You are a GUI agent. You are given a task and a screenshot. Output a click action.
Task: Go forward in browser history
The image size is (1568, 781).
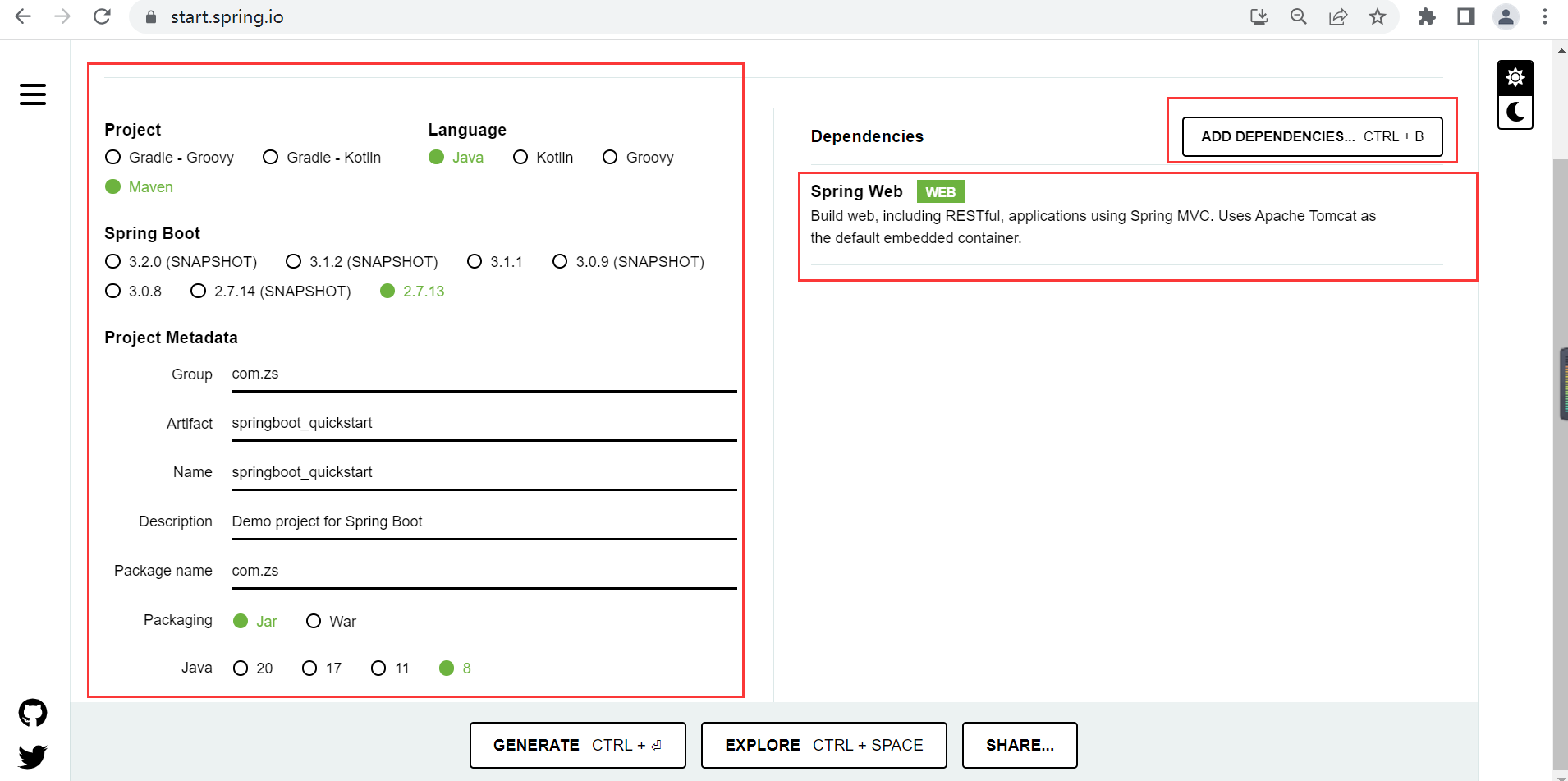click(x=62, y=16)
